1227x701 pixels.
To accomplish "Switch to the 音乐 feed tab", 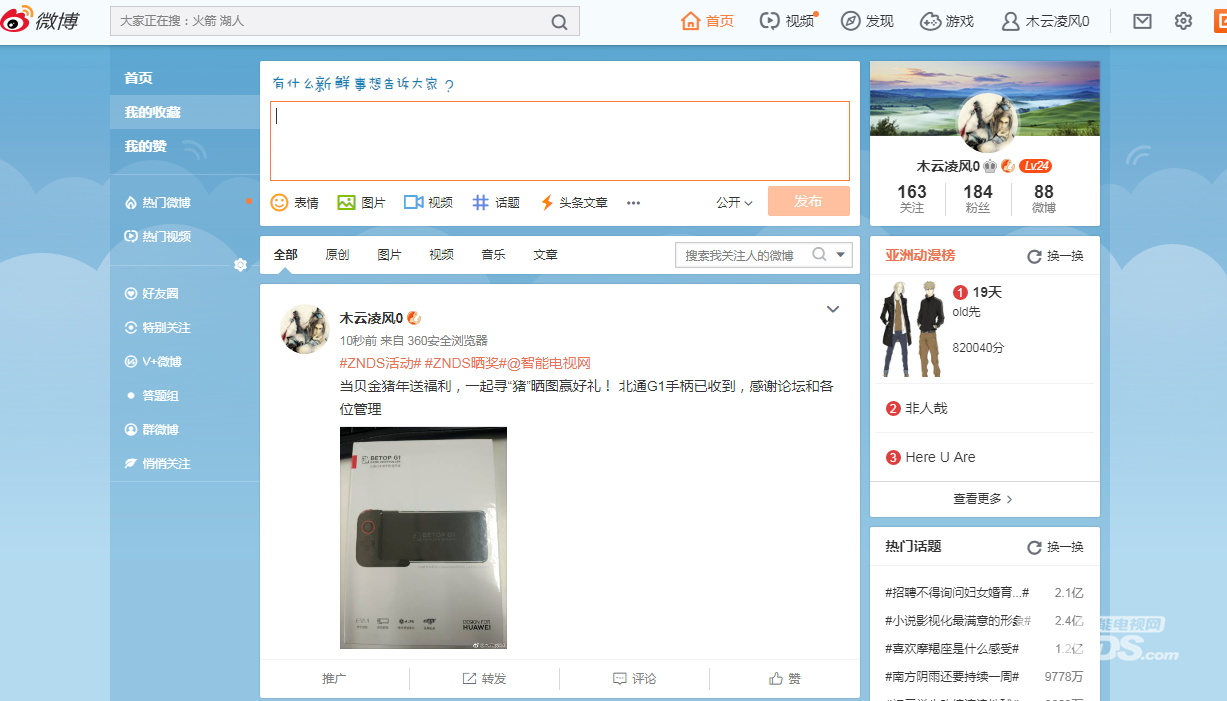I will click(x=493, y=255).
